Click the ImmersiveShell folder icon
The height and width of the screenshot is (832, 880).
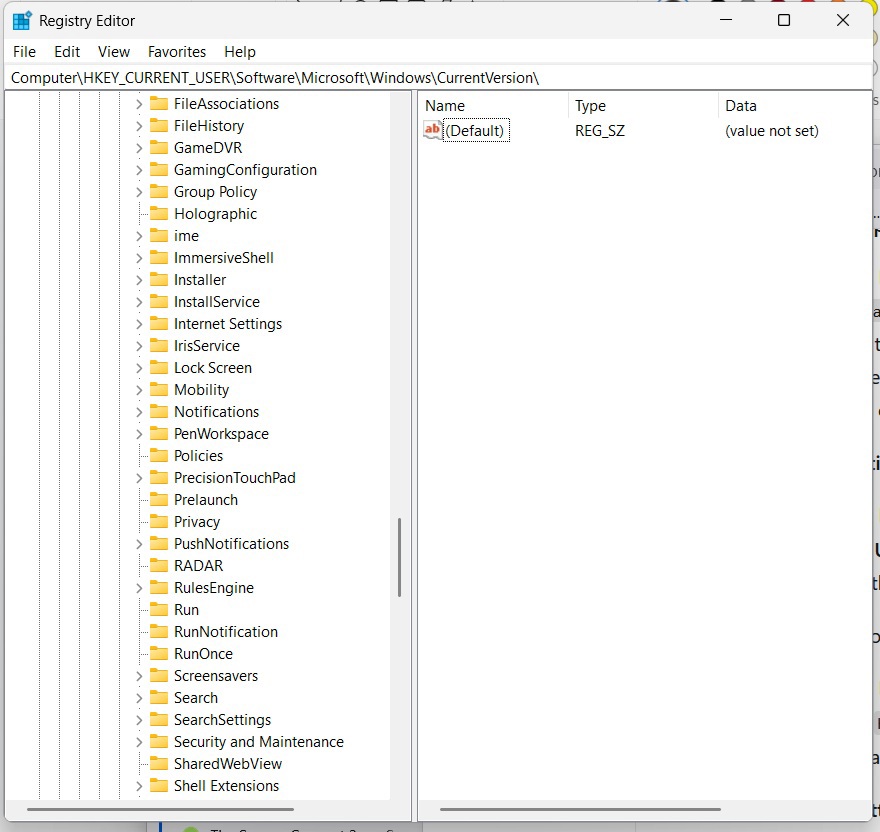coord(159,258)
